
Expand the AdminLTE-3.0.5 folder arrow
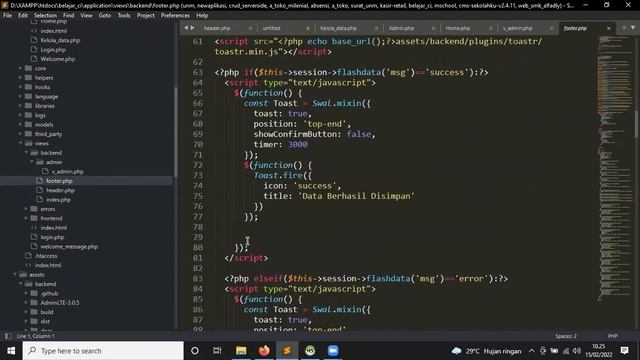pos(26,302)
